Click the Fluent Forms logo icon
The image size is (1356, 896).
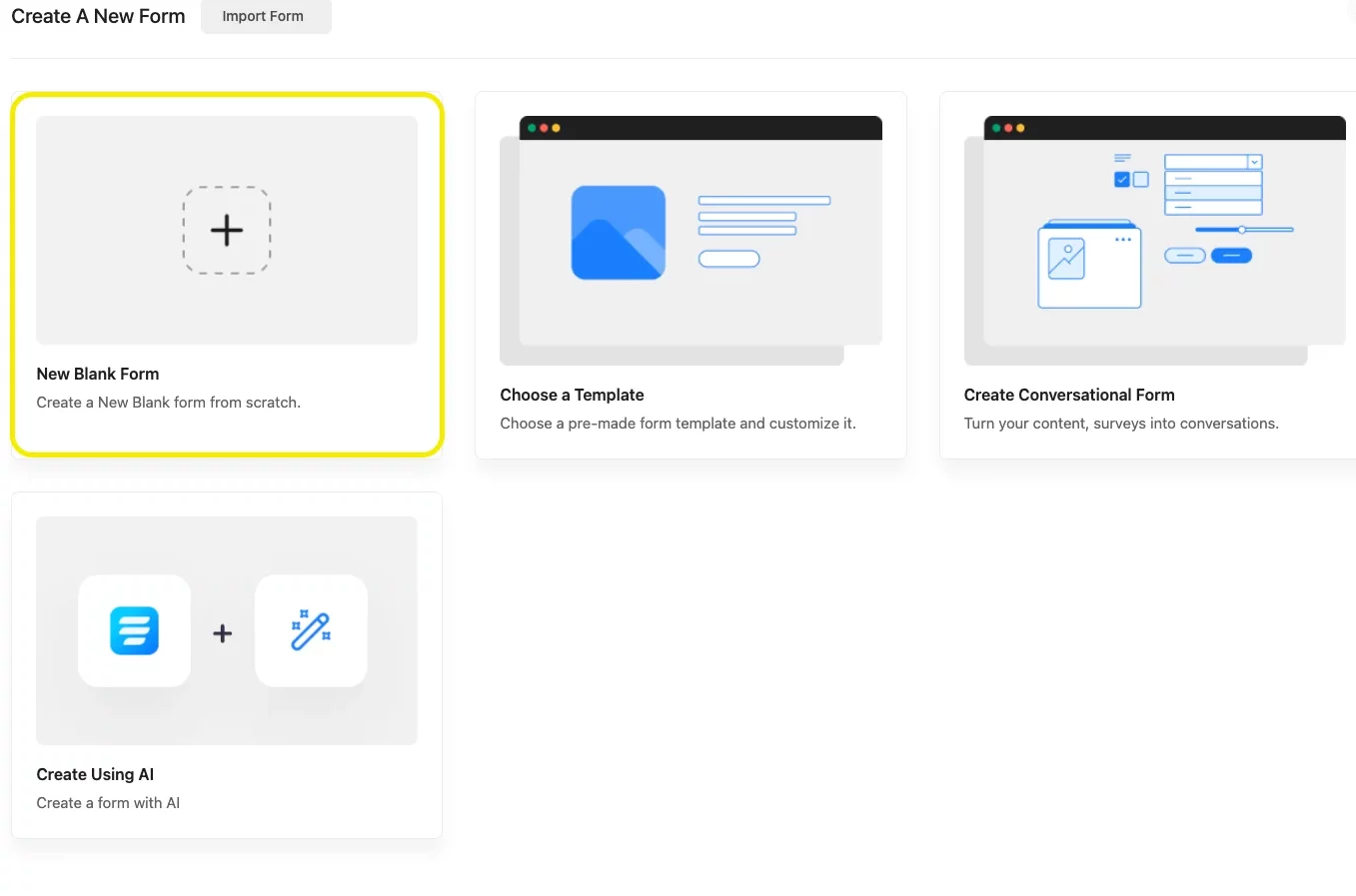coord(135,631)
